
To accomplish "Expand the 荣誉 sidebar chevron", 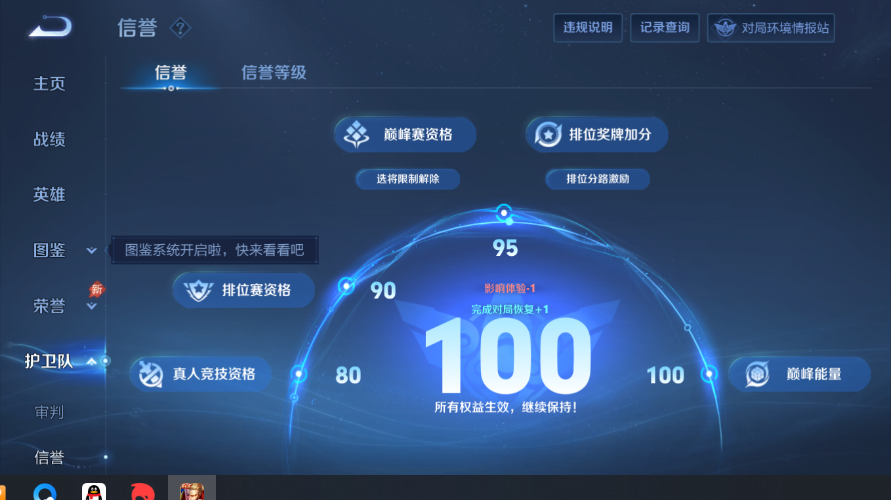I will pyautogui.click(x=91, y=307).
